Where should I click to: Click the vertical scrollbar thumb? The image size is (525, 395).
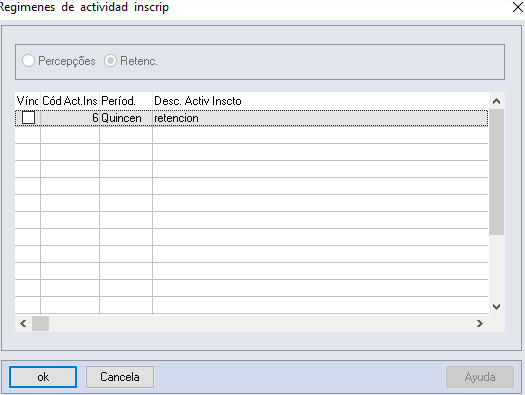tap(497, 172)
